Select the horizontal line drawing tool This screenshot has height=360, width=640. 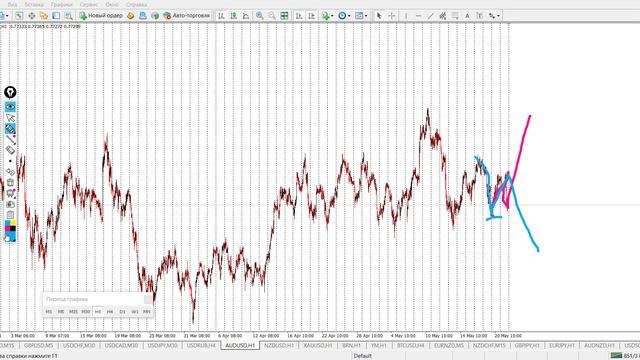click(418, 16)
